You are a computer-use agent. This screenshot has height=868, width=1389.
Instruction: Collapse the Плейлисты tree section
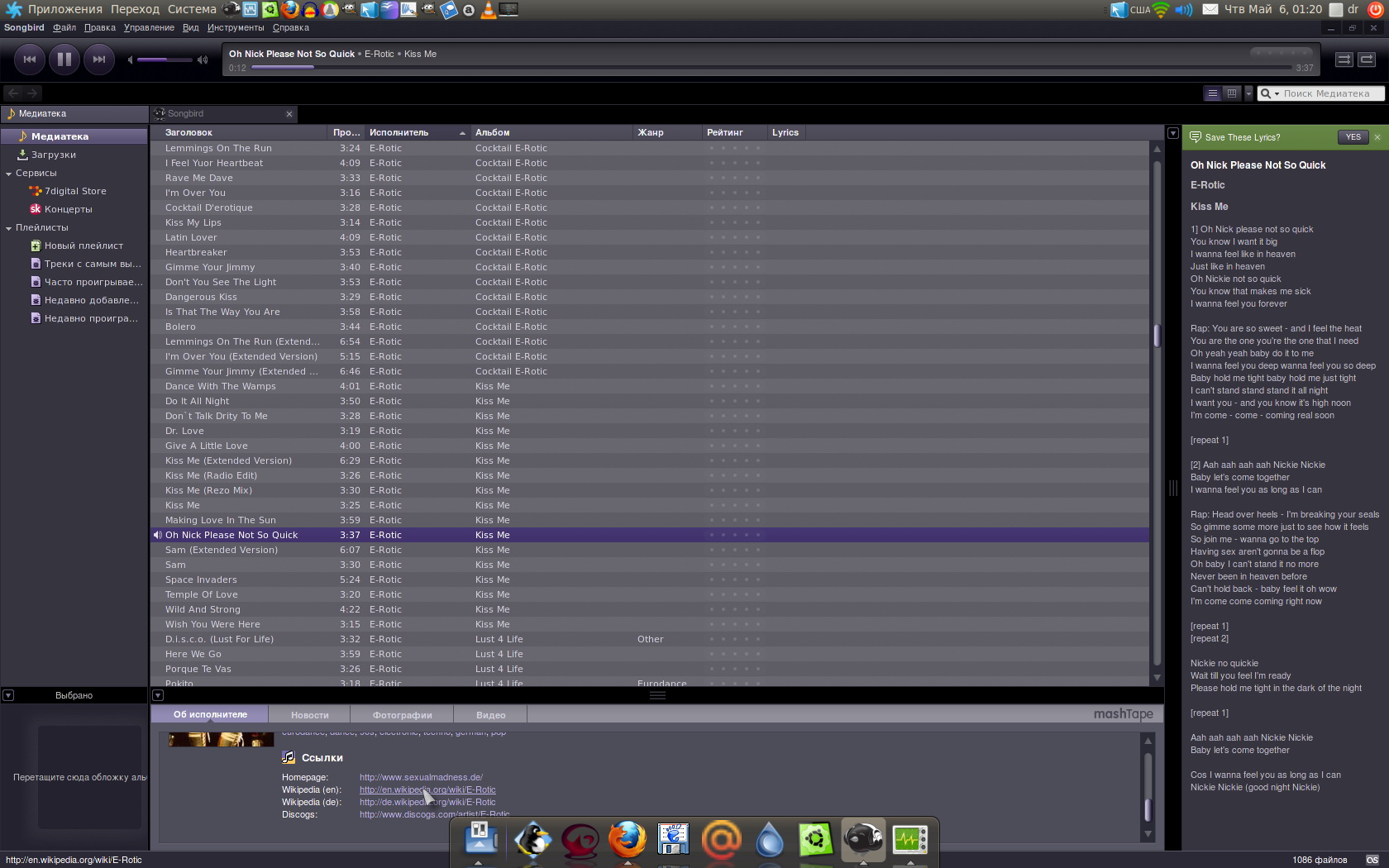click(x=8, y=228)
